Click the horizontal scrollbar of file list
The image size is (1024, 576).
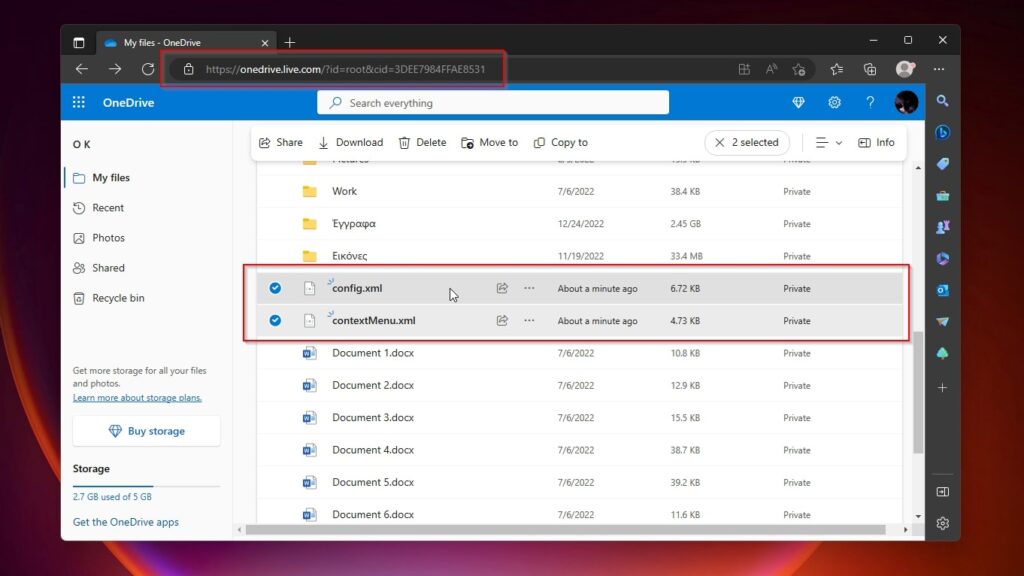566,530
